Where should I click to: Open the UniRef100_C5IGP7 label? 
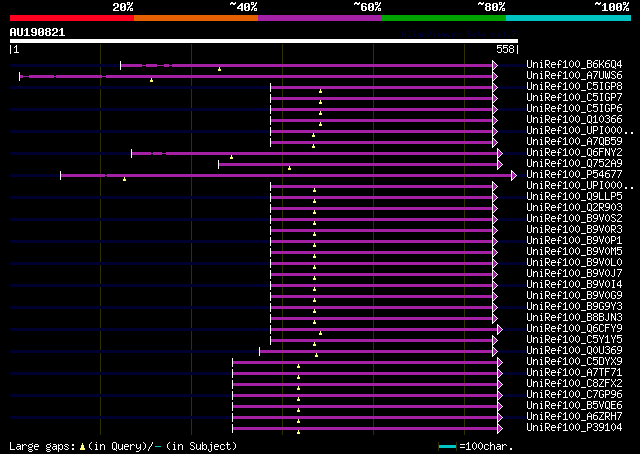click(x=574, y=98)
